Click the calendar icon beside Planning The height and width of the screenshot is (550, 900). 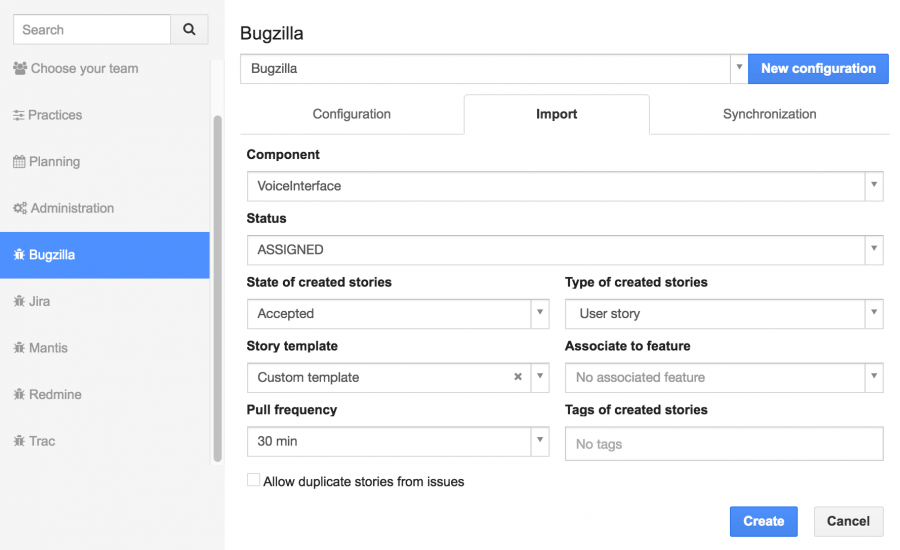(19, 161)
